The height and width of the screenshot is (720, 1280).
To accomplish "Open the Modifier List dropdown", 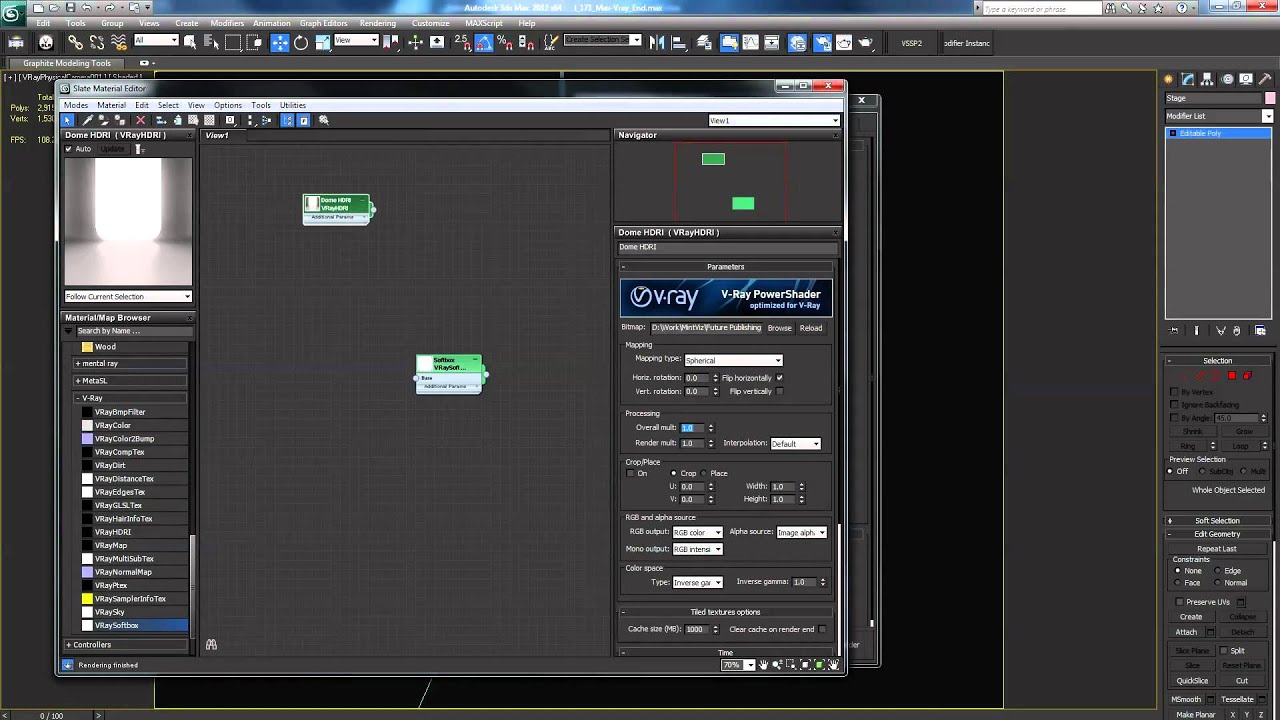I will pos(1219,116).
